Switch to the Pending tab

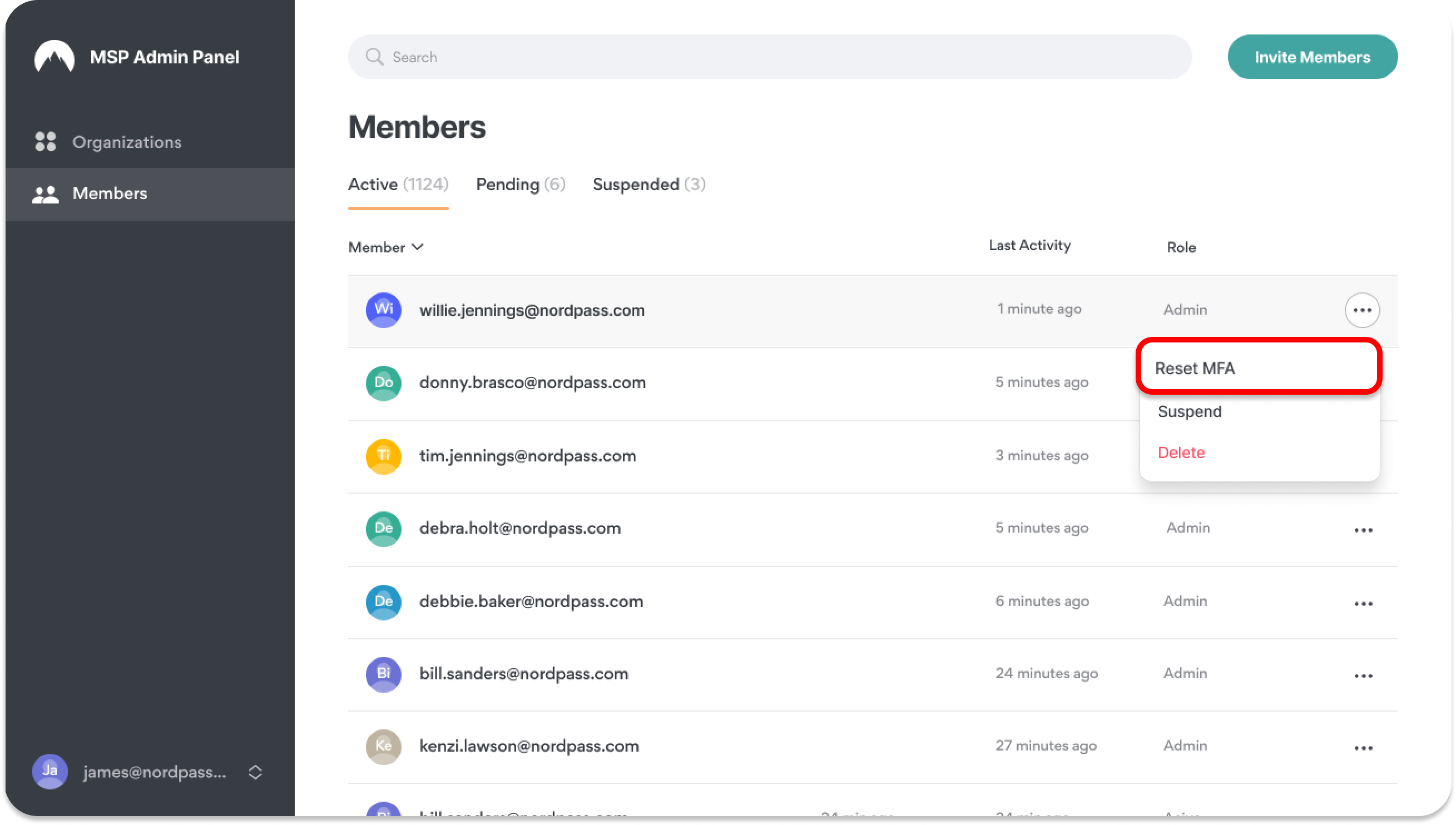point(521,185)
